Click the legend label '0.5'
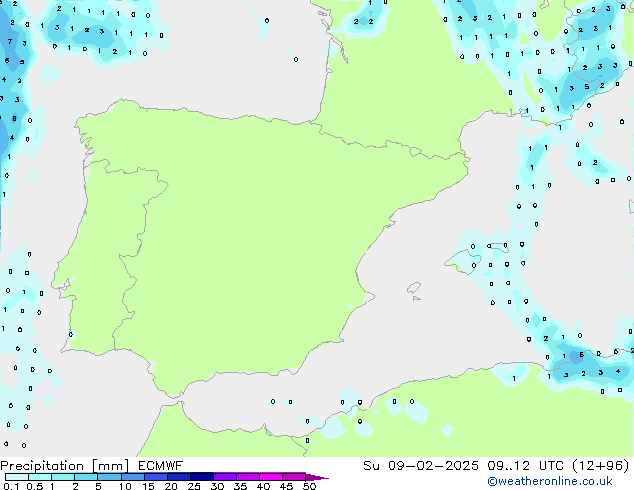 [35, 486]
